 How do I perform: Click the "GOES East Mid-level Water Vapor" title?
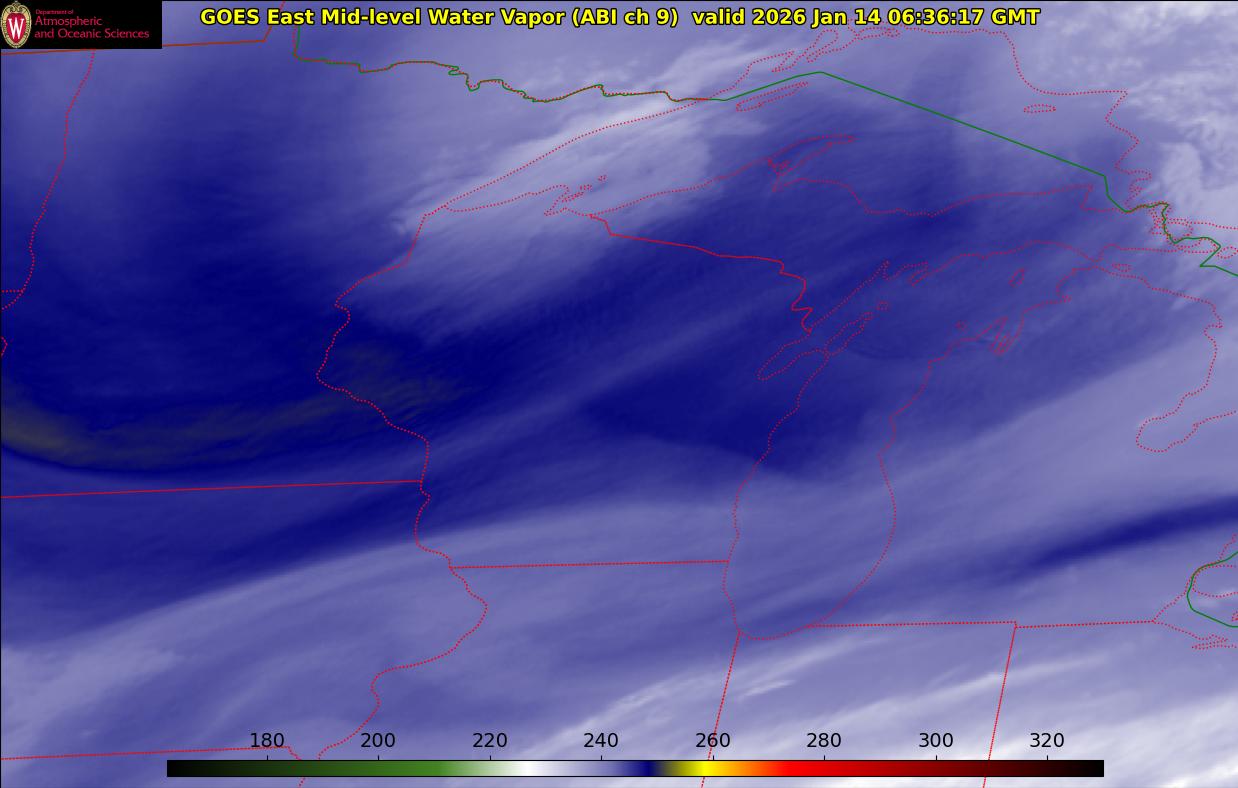(x=382, y=17)
